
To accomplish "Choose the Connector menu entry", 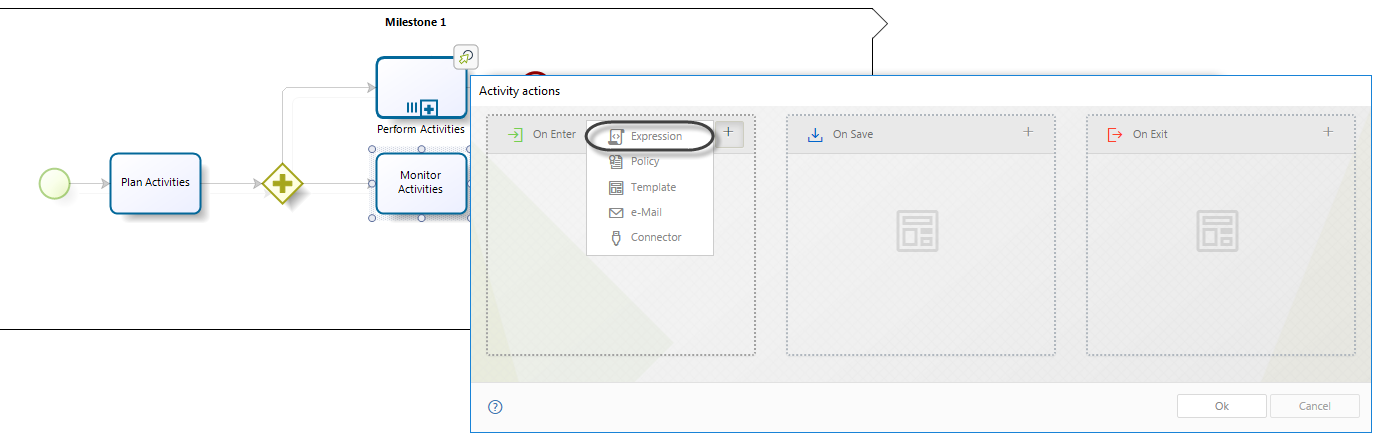I will click(655, 237).
